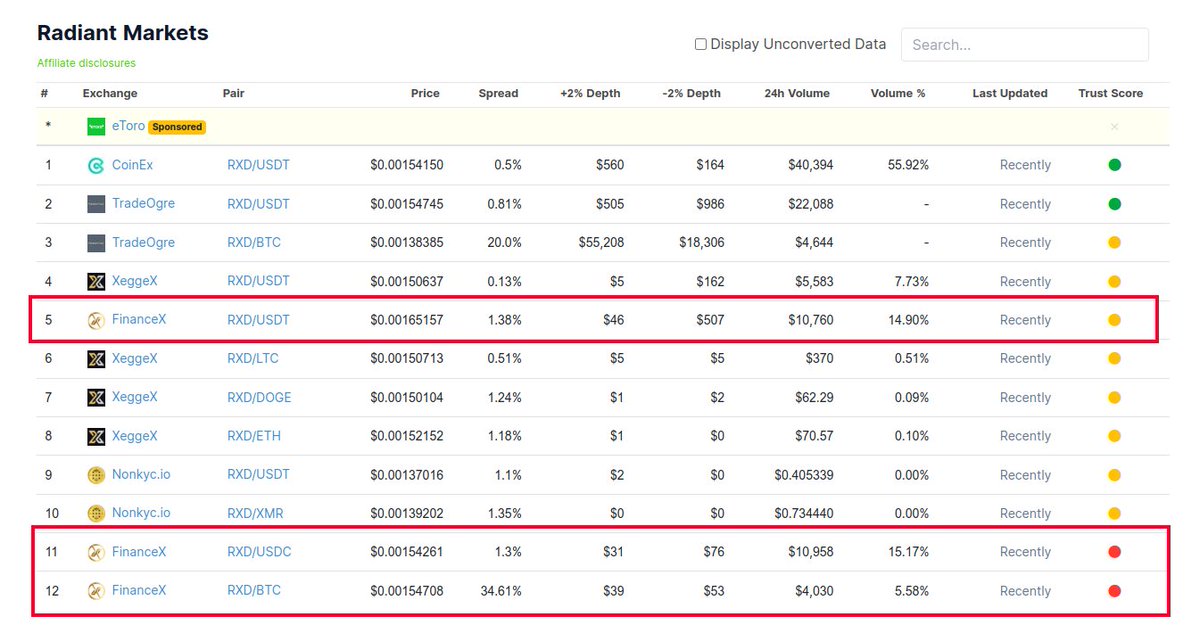Click yellow trust dot for TradeOgre RXD/BTC
This screenshot has width=1200, height=633.
1114,243
